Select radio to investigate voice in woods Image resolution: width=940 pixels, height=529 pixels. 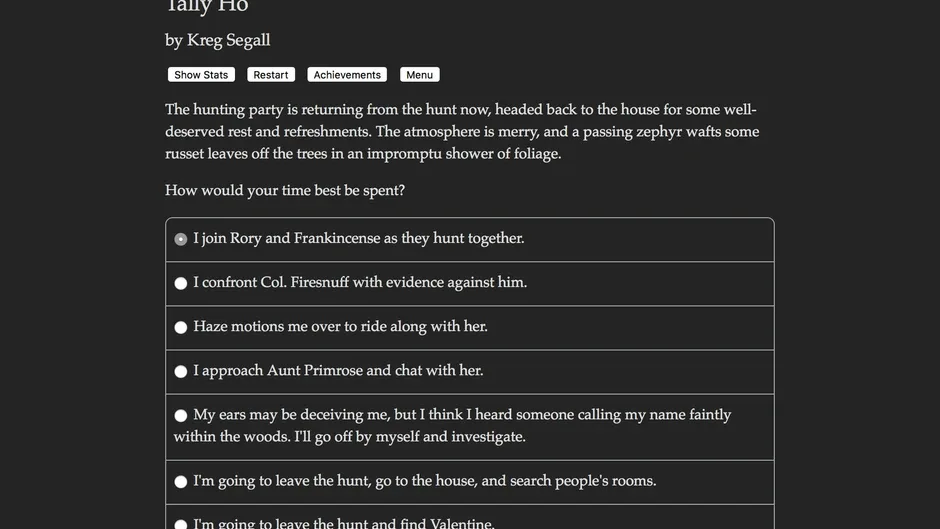[x=180, y=416]
